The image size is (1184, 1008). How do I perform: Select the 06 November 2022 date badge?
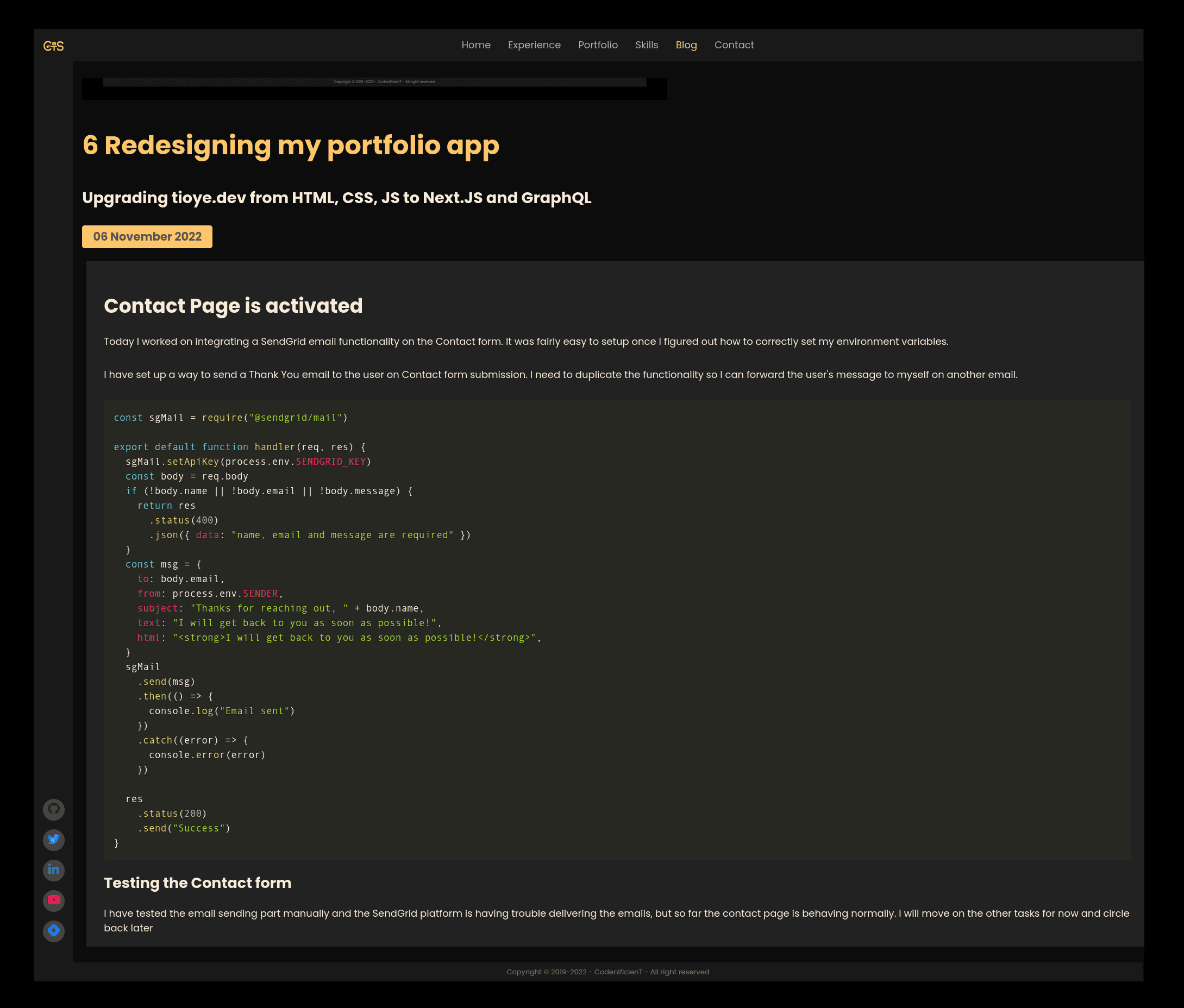click(x=147, y=236)
